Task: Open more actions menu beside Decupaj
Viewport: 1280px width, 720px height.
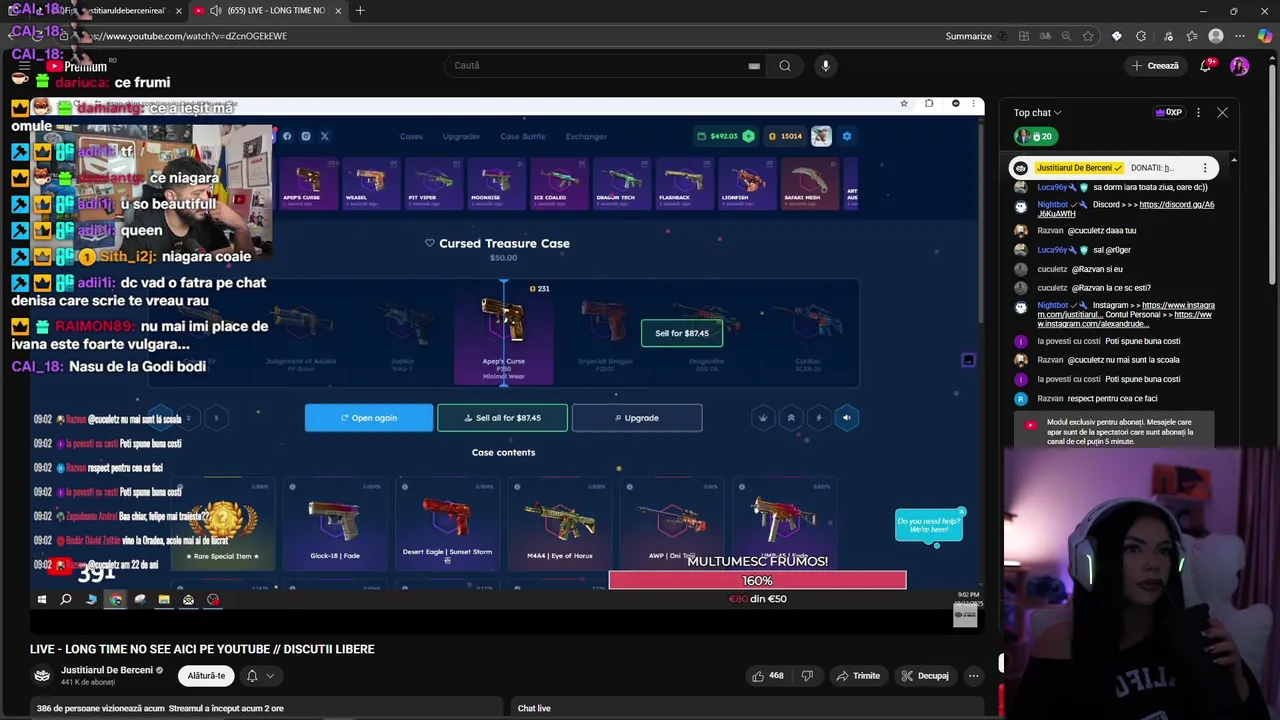Action: tap(973, 676)
